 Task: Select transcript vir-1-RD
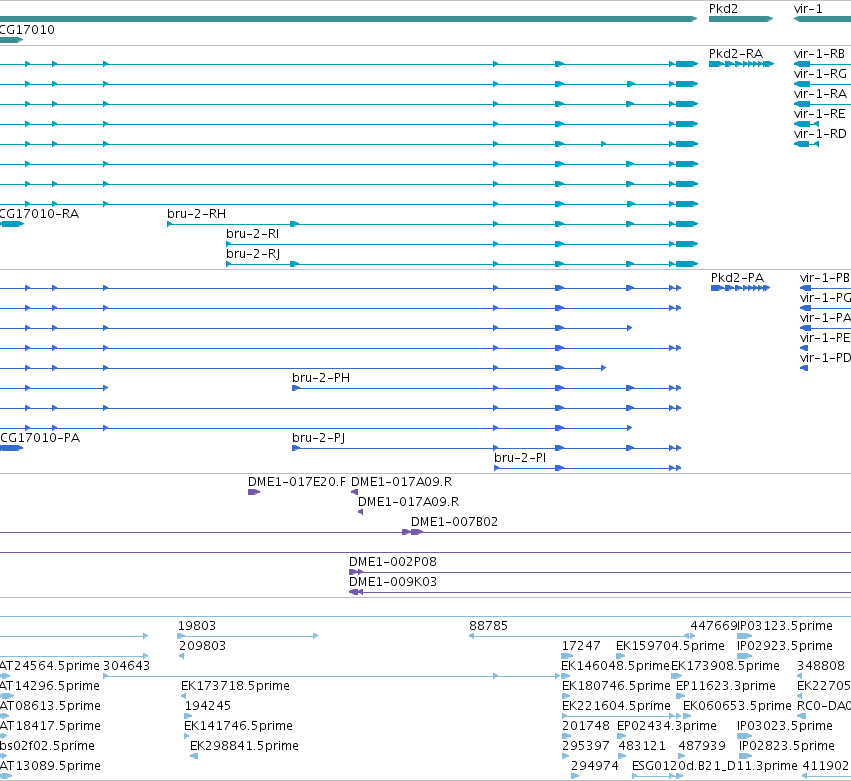coord(820,135)
